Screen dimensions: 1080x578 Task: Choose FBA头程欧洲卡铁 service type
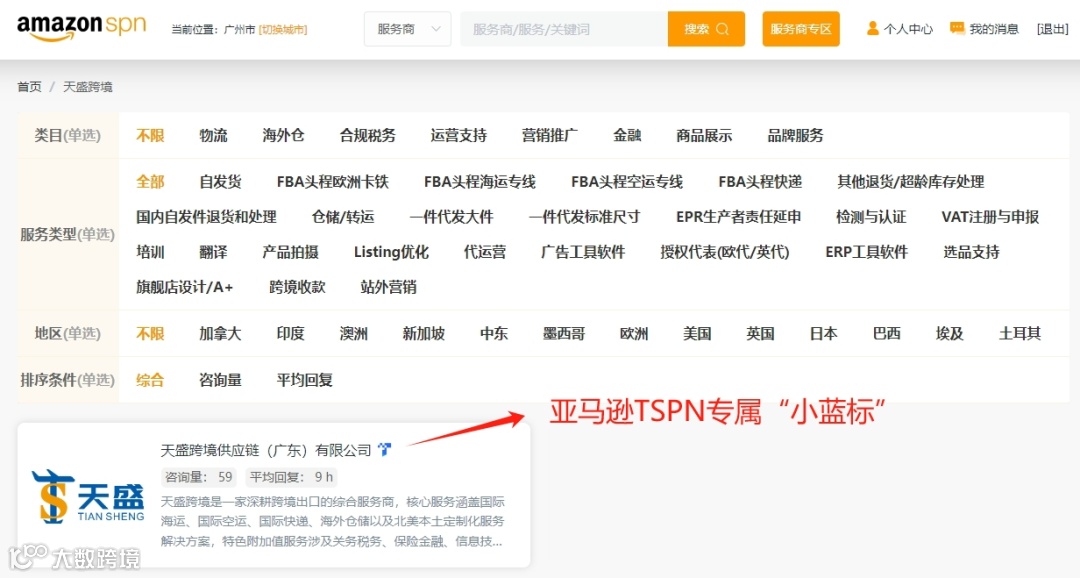pyautogui.click(x=333, y=182)
